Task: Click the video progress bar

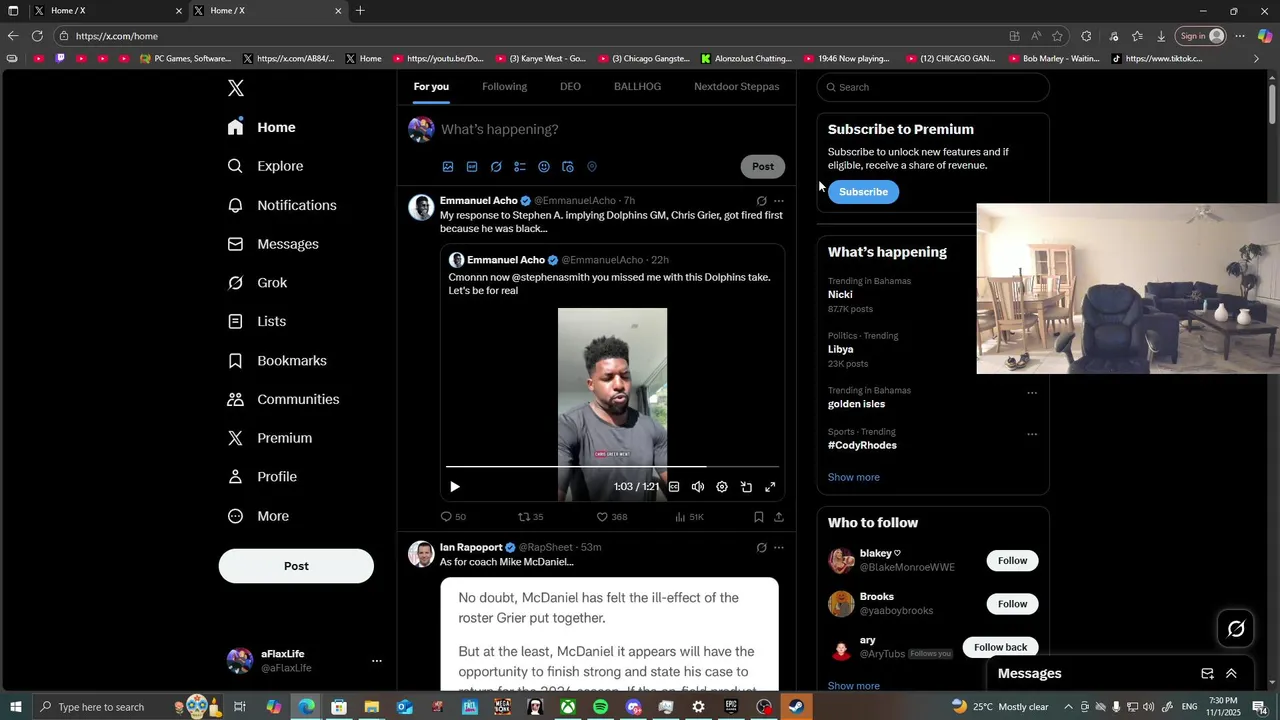Action: (612, 467)
